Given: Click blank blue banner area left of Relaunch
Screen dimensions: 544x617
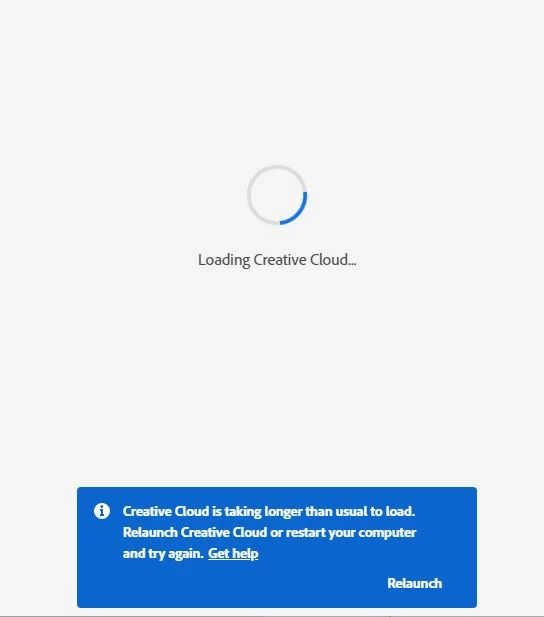Looking at the screenshot, I should pos(236,583).
